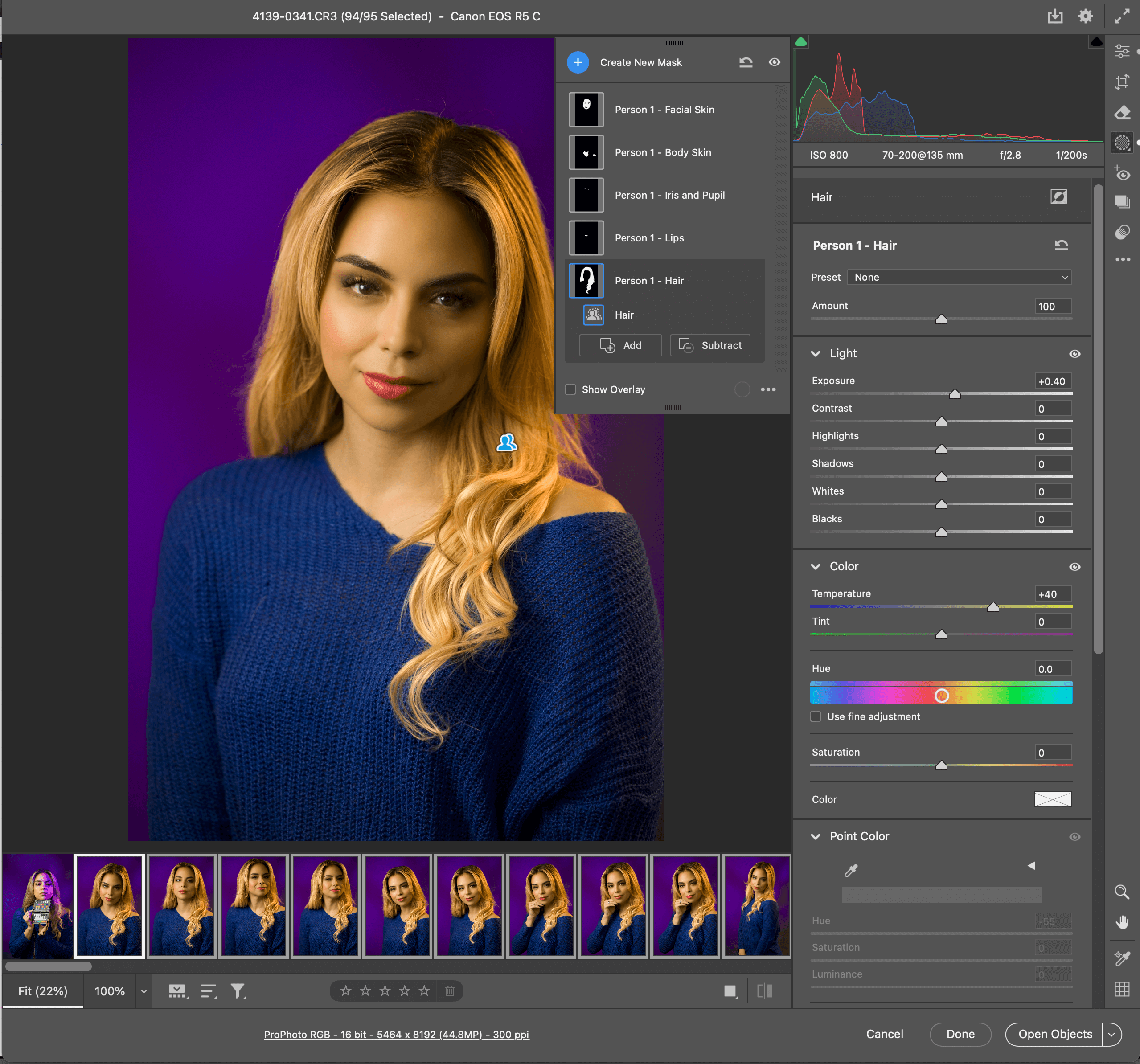The width and height of the screenshot is (1140, 1064).
Task: Click the Color swatch box
Action: pyautogui.click(x=1052, y=799)
